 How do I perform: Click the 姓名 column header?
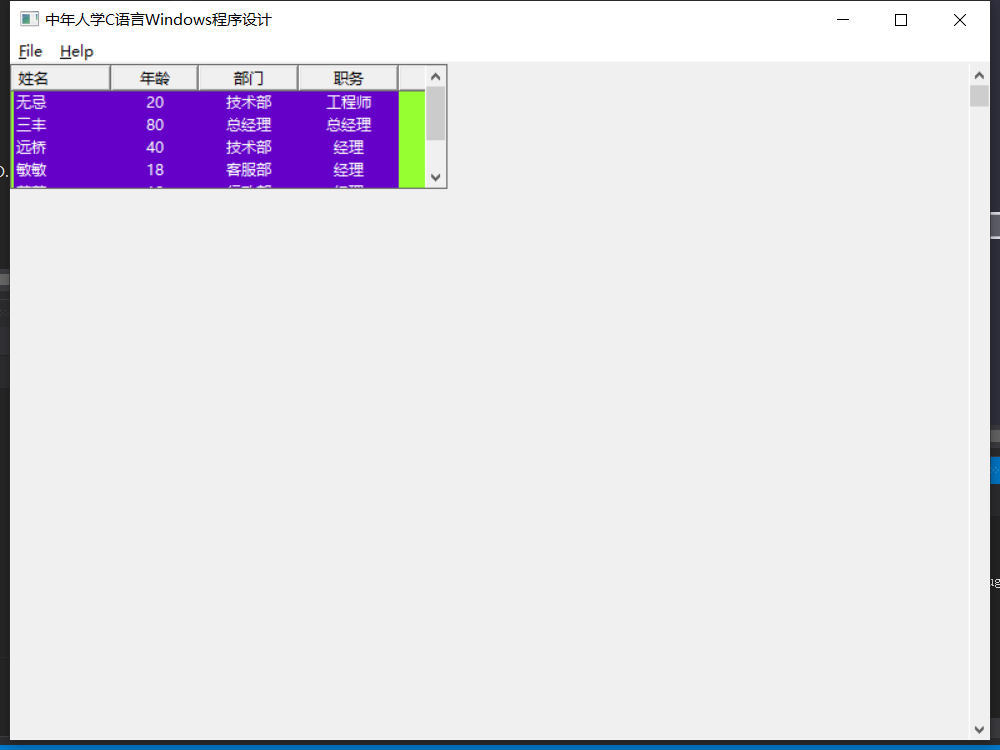(61, 78)
